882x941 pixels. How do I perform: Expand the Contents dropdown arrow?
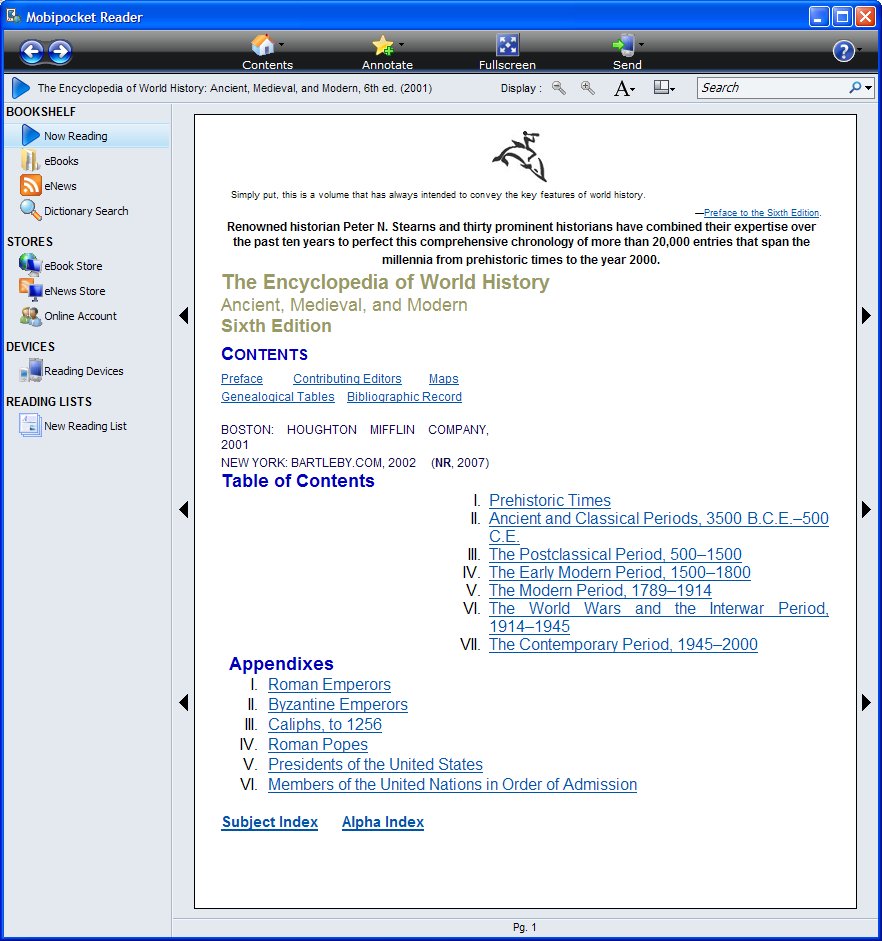pyautogui.click(x=281, y=44)
